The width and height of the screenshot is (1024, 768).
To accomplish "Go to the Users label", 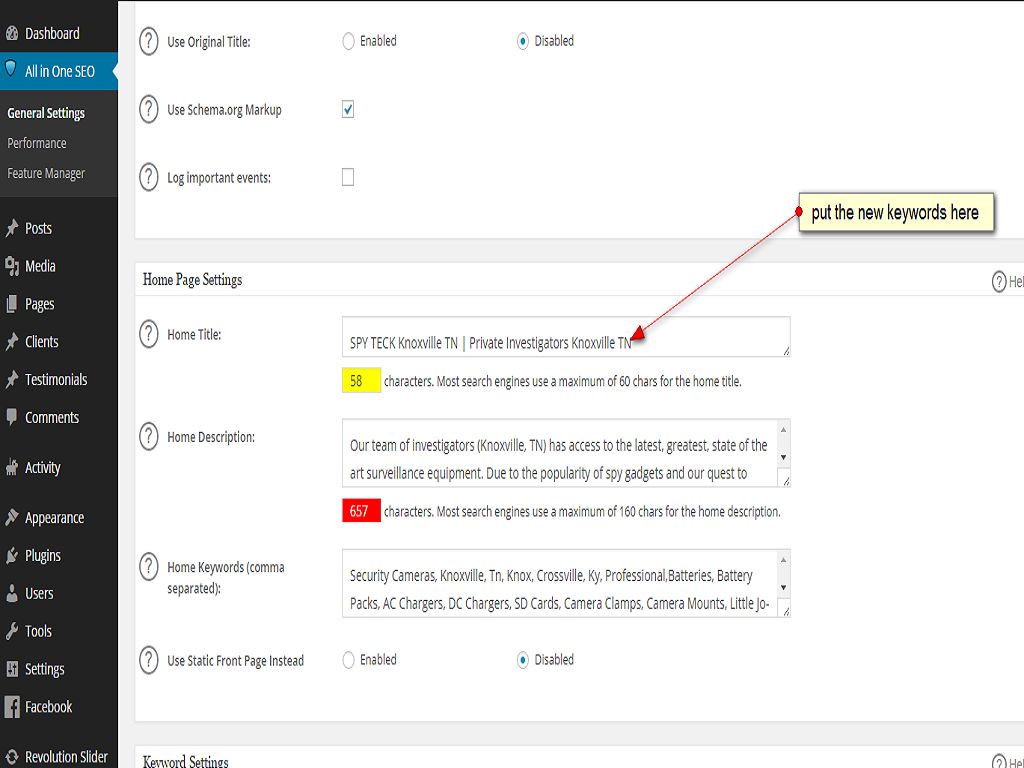I will pos(39,593).
